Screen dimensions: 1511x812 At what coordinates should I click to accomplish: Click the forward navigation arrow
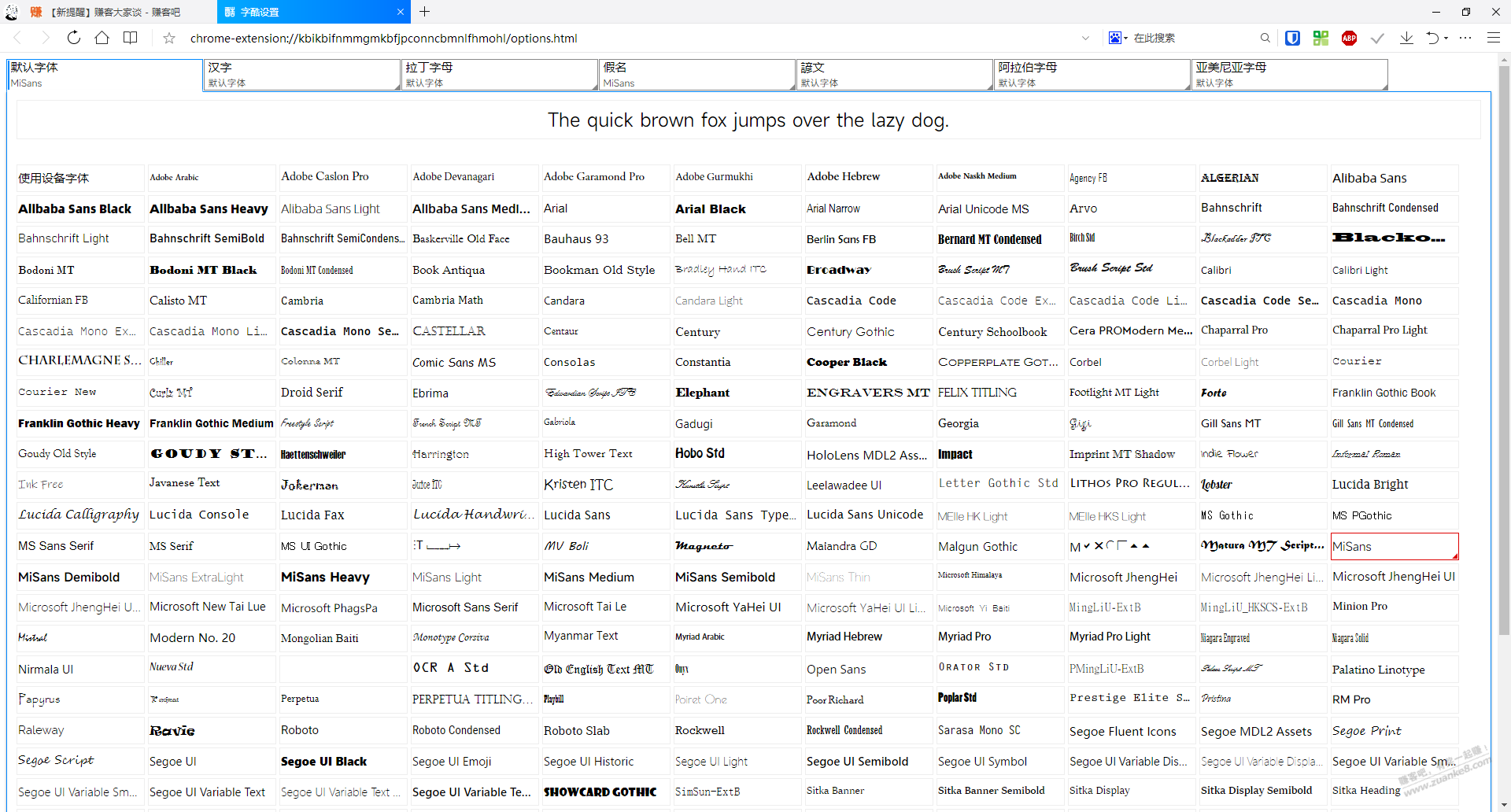[45, 38]
